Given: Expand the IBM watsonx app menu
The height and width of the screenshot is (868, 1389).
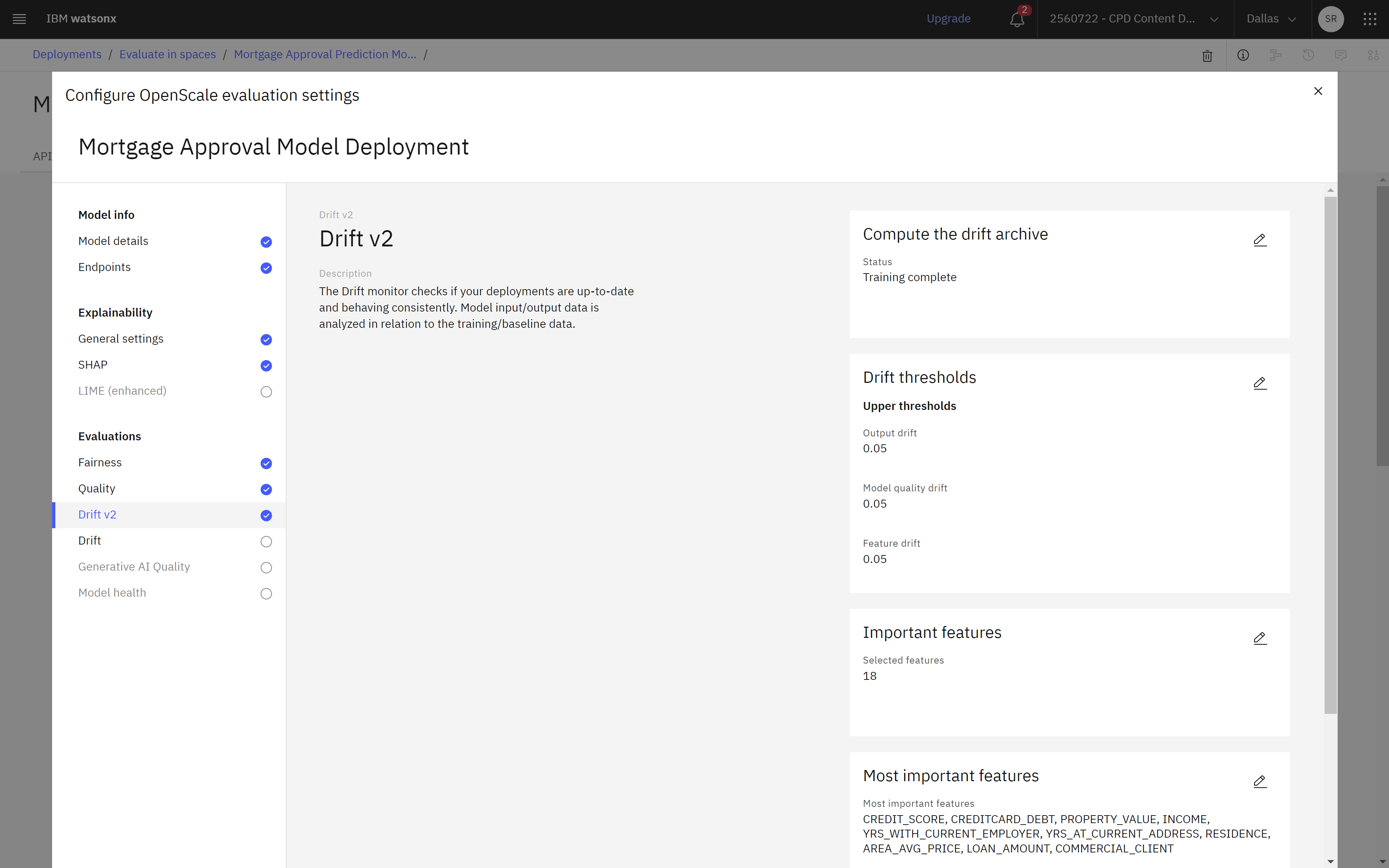Looking at the screenshot, I should coord(19,18).
